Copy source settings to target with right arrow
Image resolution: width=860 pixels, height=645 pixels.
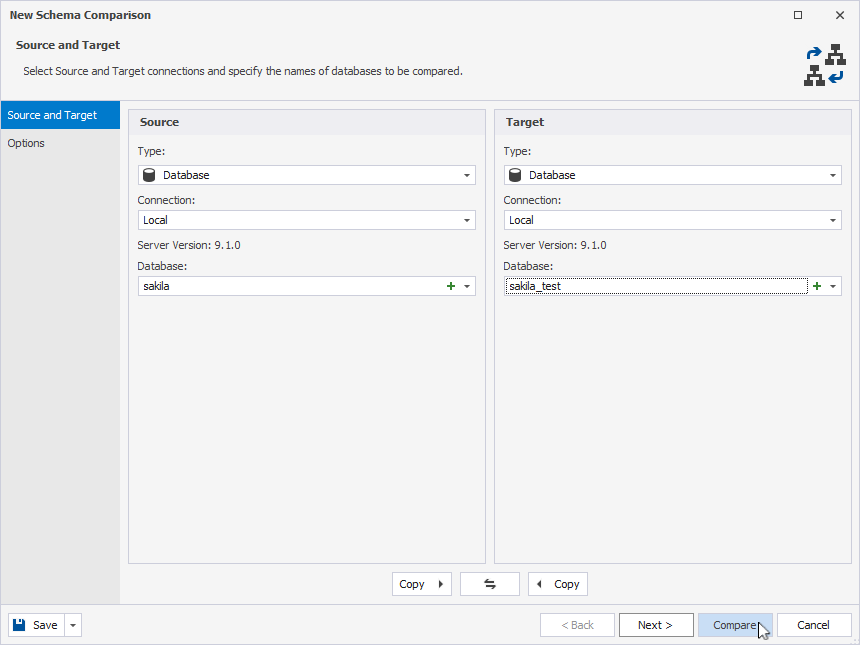pyautogui.click(x=422, y=584)
